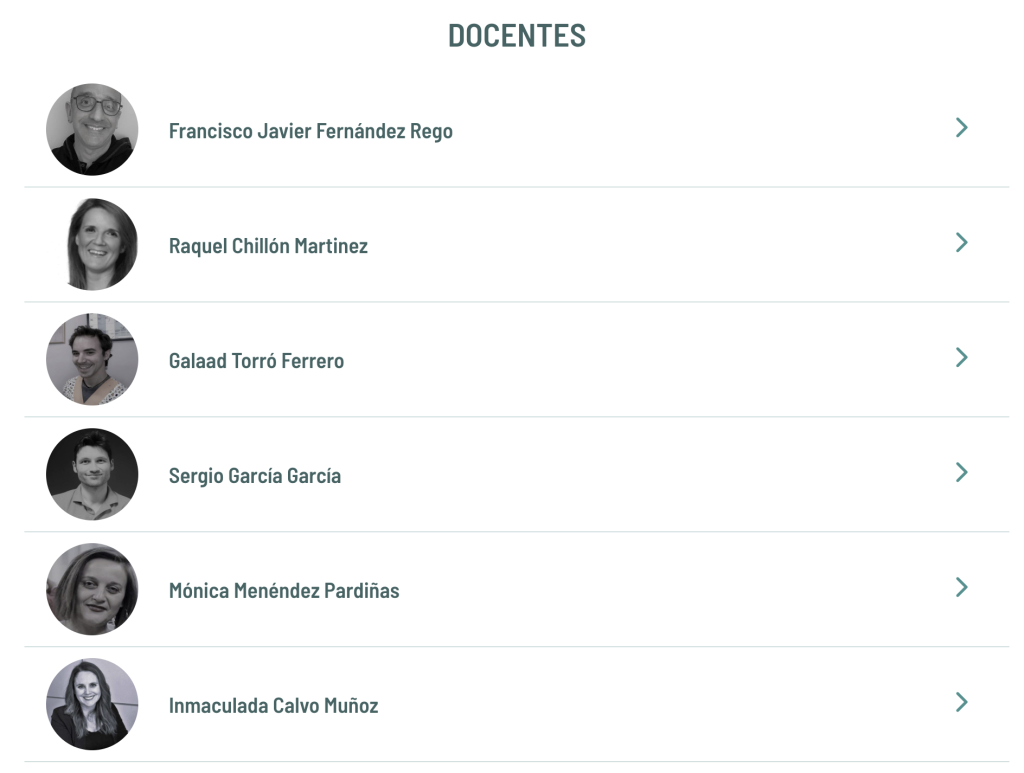Select Galaad Torró Ferrero's profile picture

tap(92, 359)
